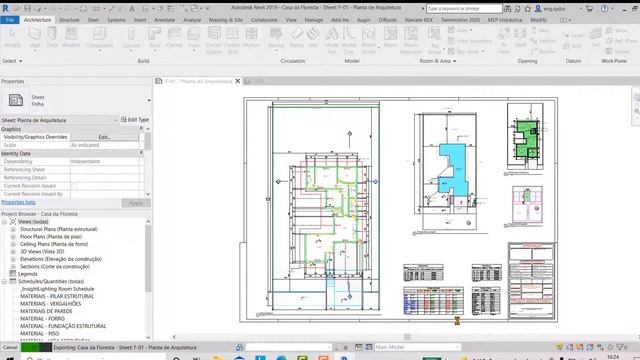The image size is (640, 360).
Task: Choose the Curtain Grid tool
Action: pos(232,40)
